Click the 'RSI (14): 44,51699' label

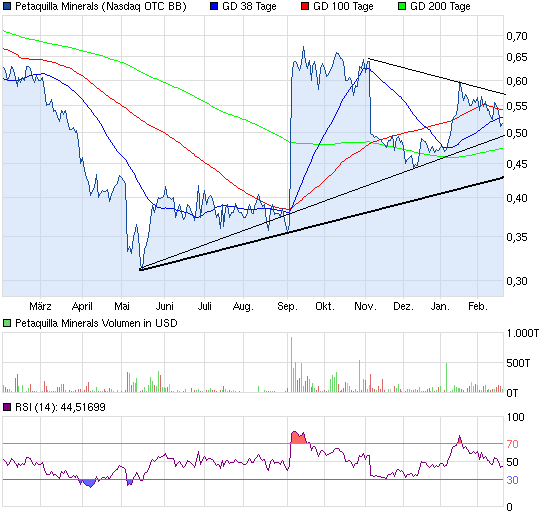[60, 407]
